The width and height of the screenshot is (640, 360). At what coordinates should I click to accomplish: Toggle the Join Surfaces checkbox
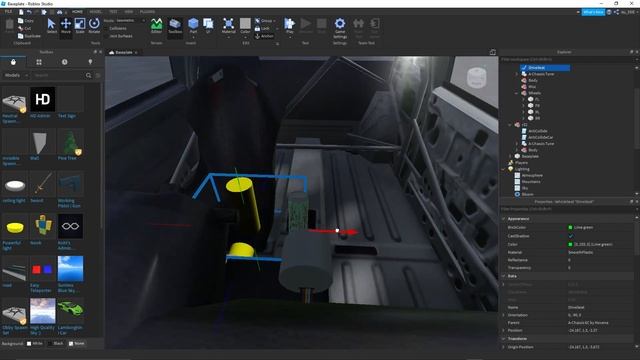coord(107,36)
